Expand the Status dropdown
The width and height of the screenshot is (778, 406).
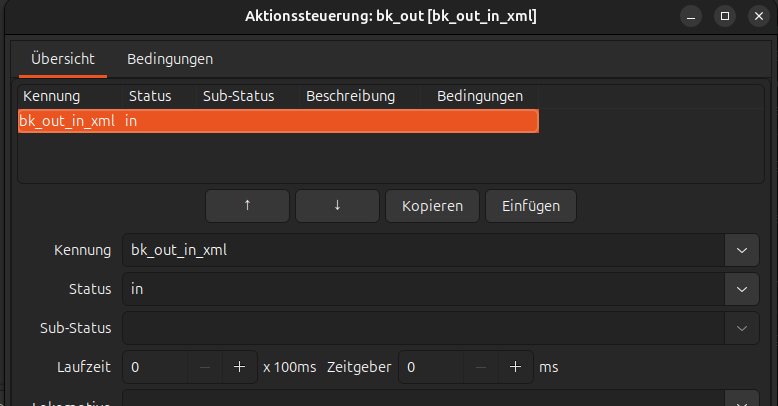tap(741, 289)
